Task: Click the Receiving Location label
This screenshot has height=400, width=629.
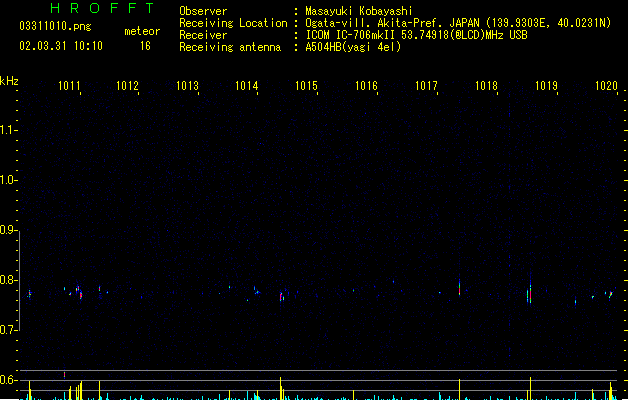Action: [233, 23]
